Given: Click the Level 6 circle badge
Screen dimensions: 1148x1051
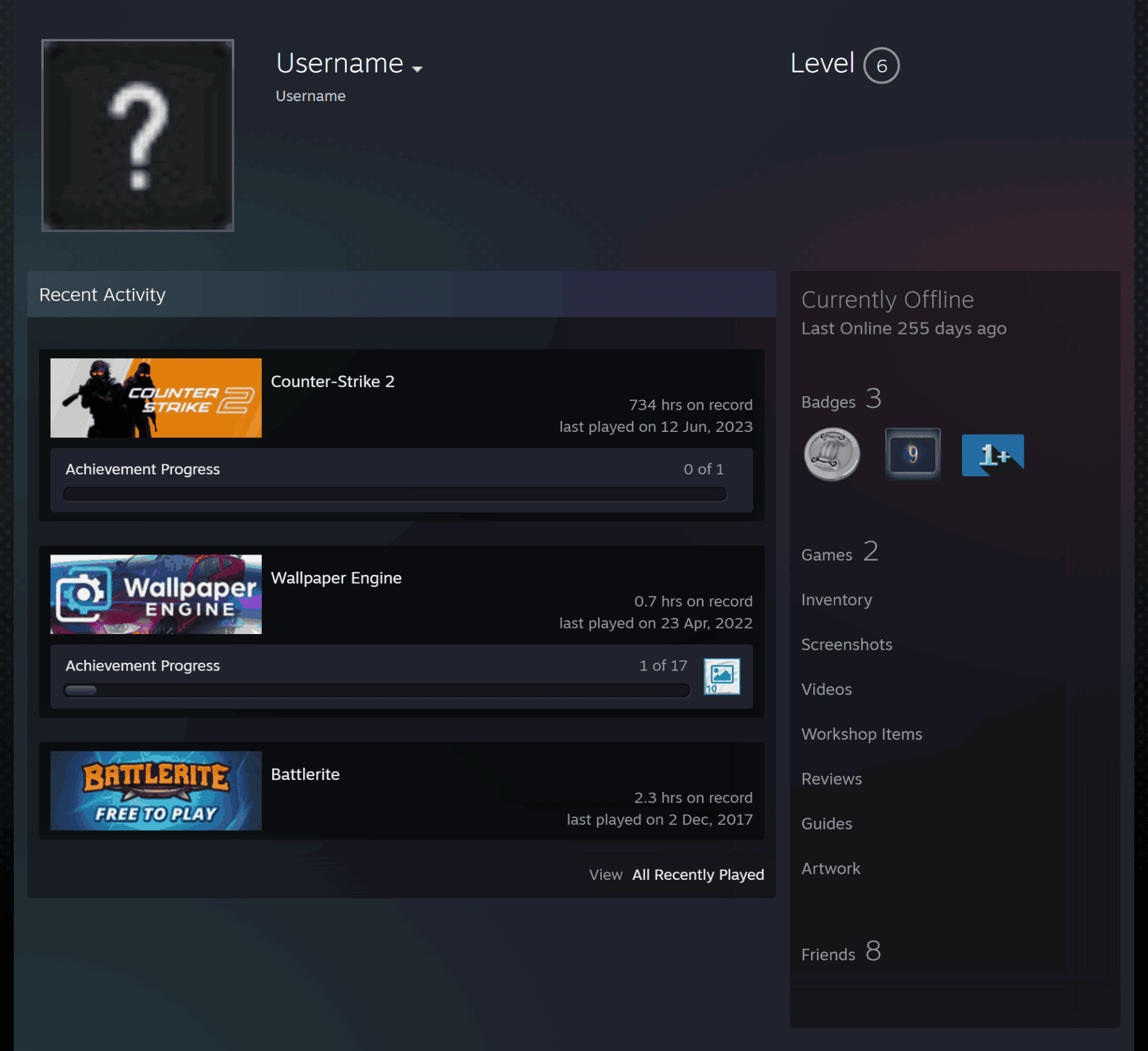Looking at the screenshot, I should pyautogui.click(x=881, y=65).
